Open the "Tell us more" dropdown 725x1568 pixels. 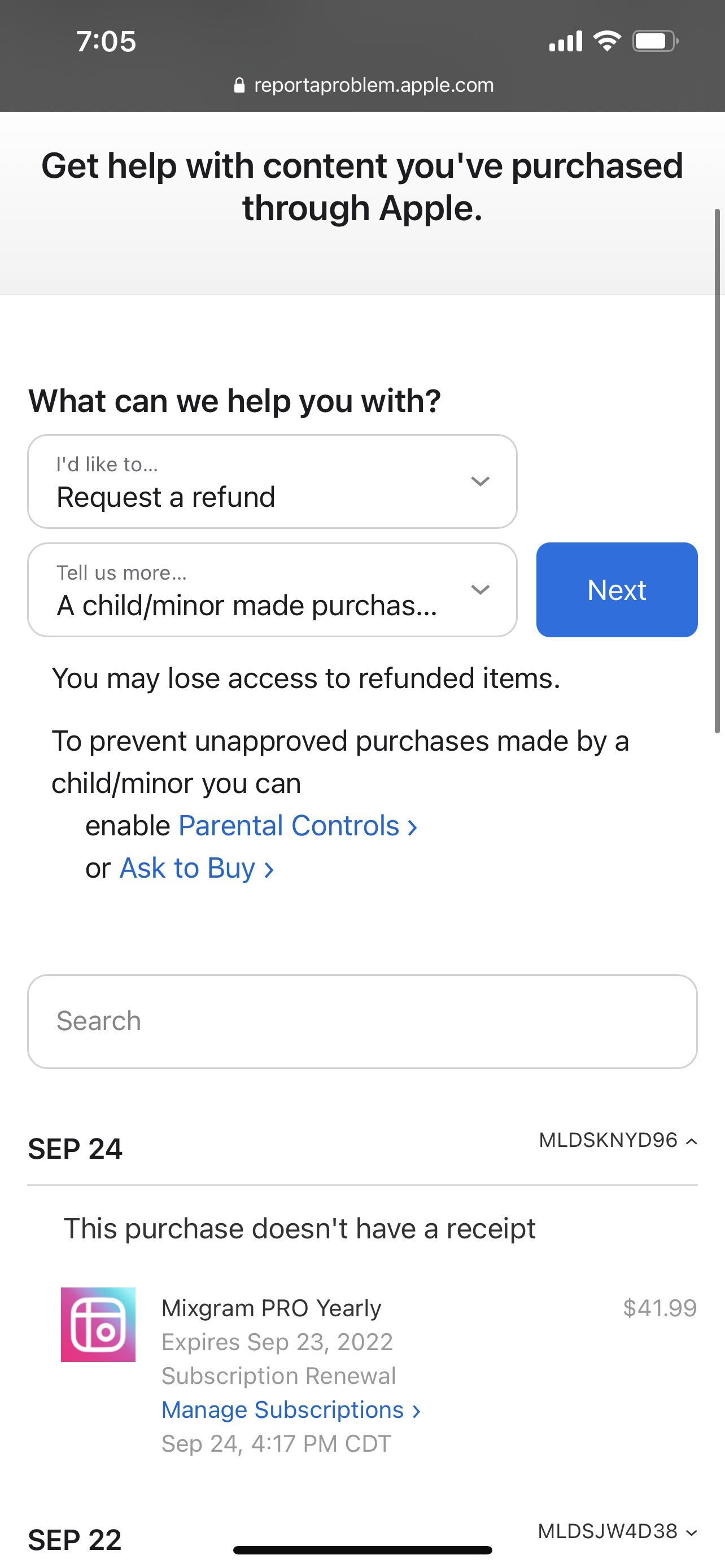(x=272, y=590)
